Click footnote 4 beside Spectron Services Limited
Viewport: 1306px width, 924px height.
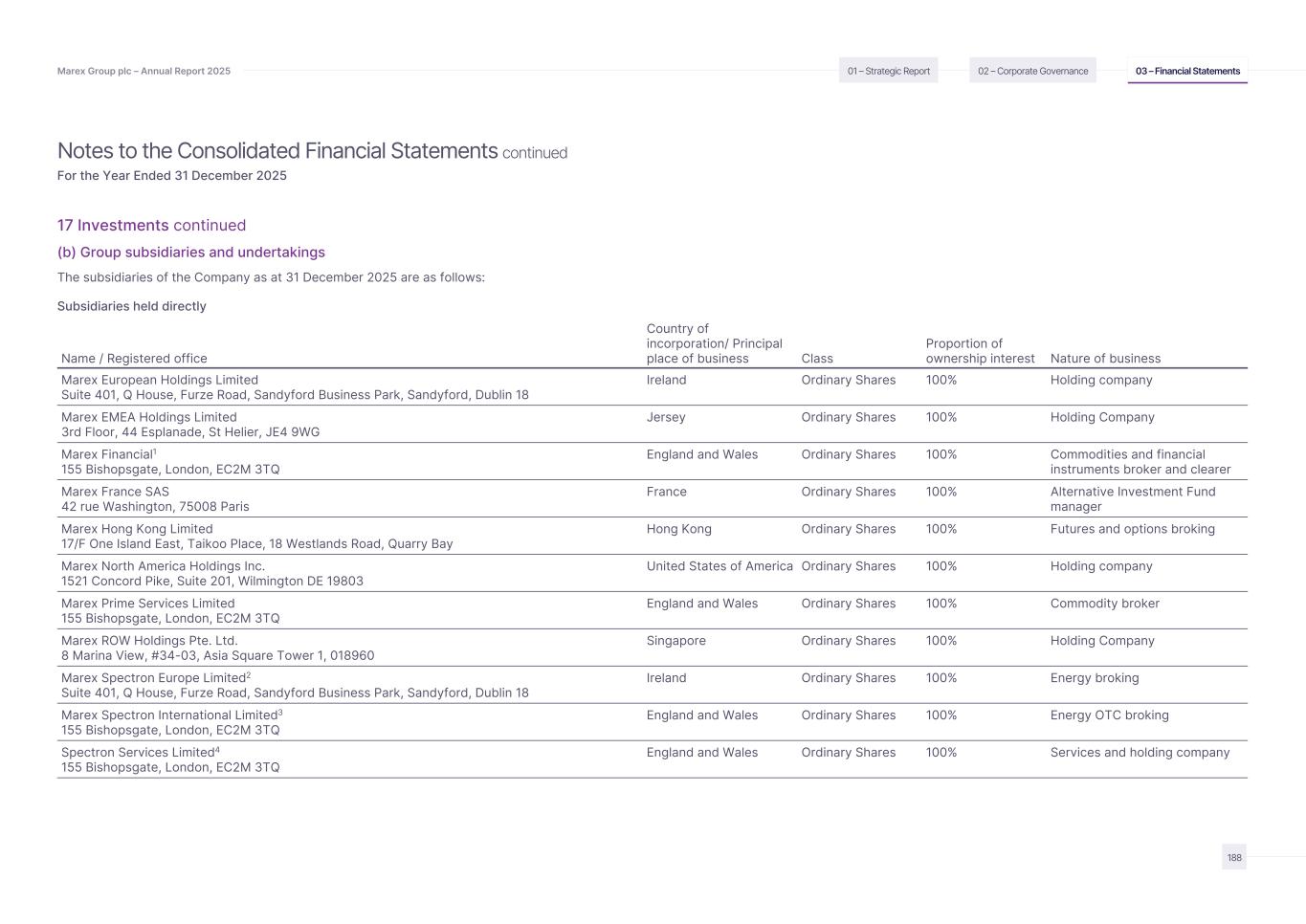point(218,749)
